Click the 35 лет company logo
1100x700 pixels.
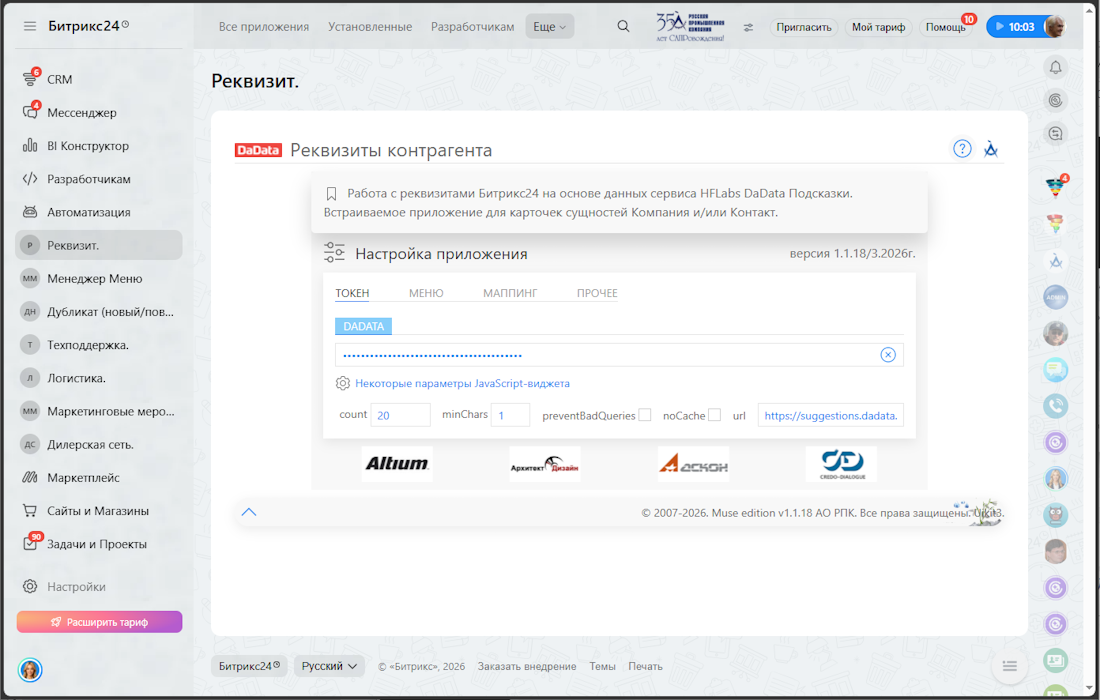click(690, 27)
